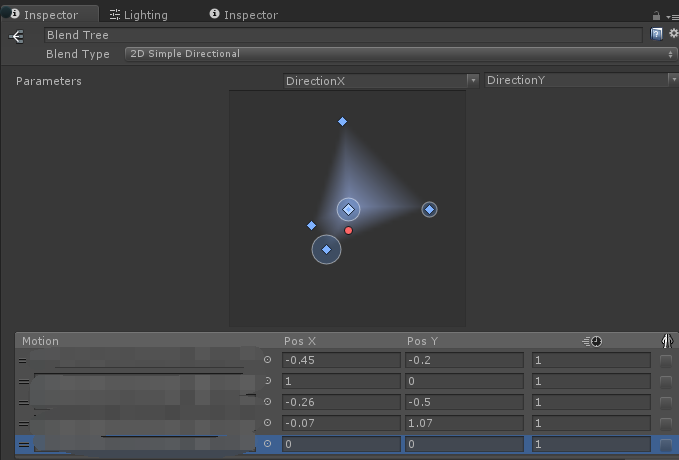The image size is (679, 460).
Task: Click Pos Y field showing -0.5
Action: pos(464,402)
